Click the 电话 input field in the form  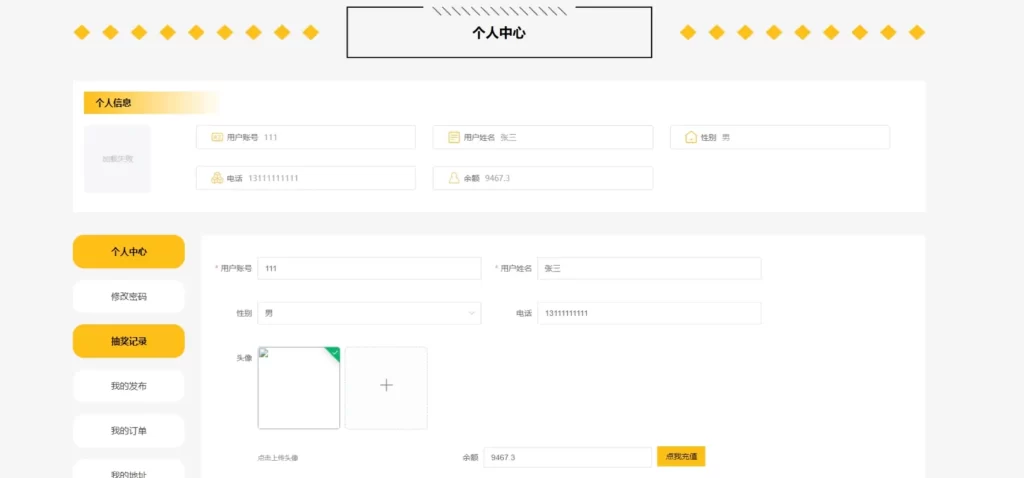coord(649,313)
